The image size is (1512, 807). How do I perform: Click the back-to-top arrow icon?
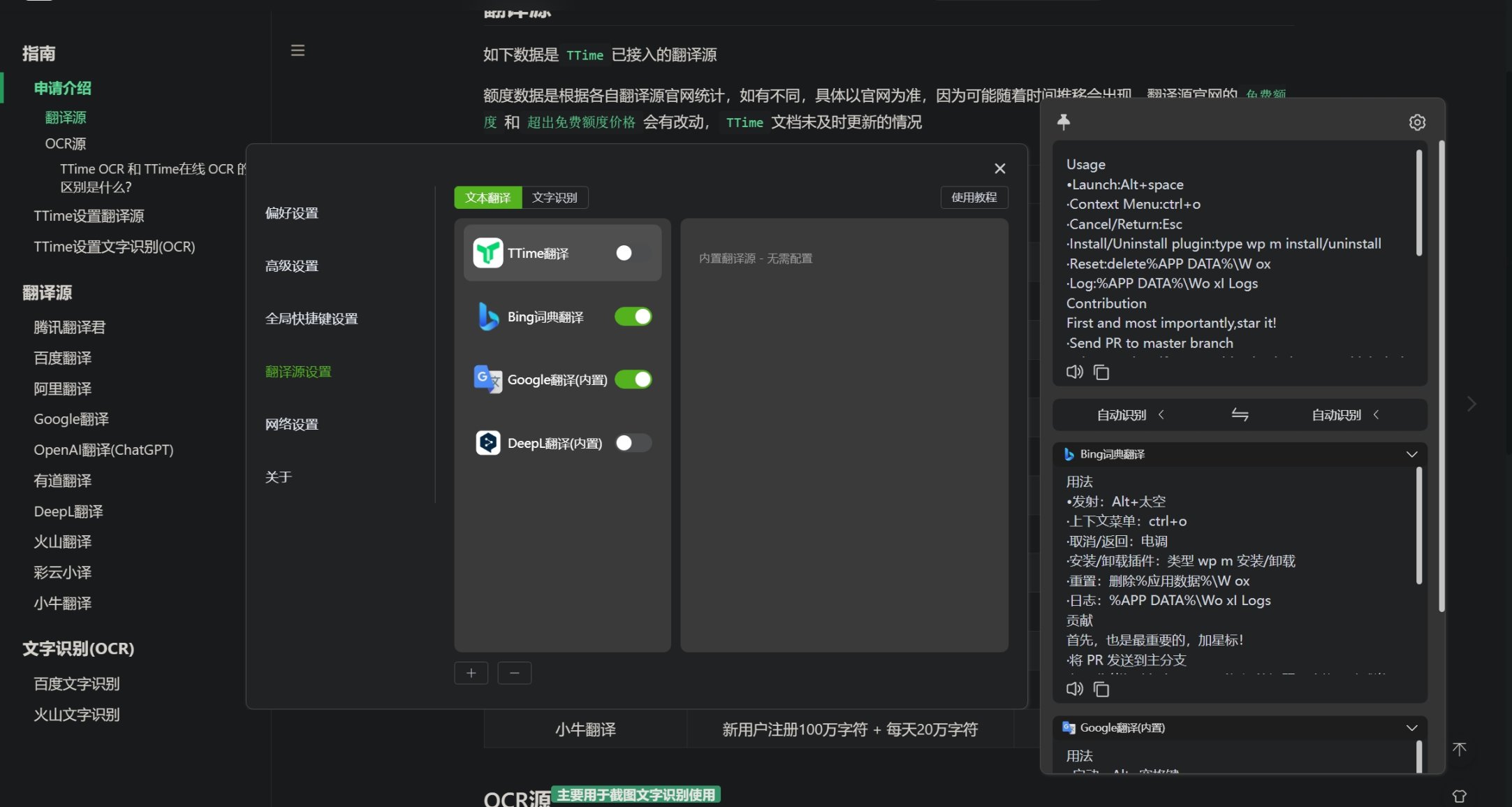click(1460, 749)
